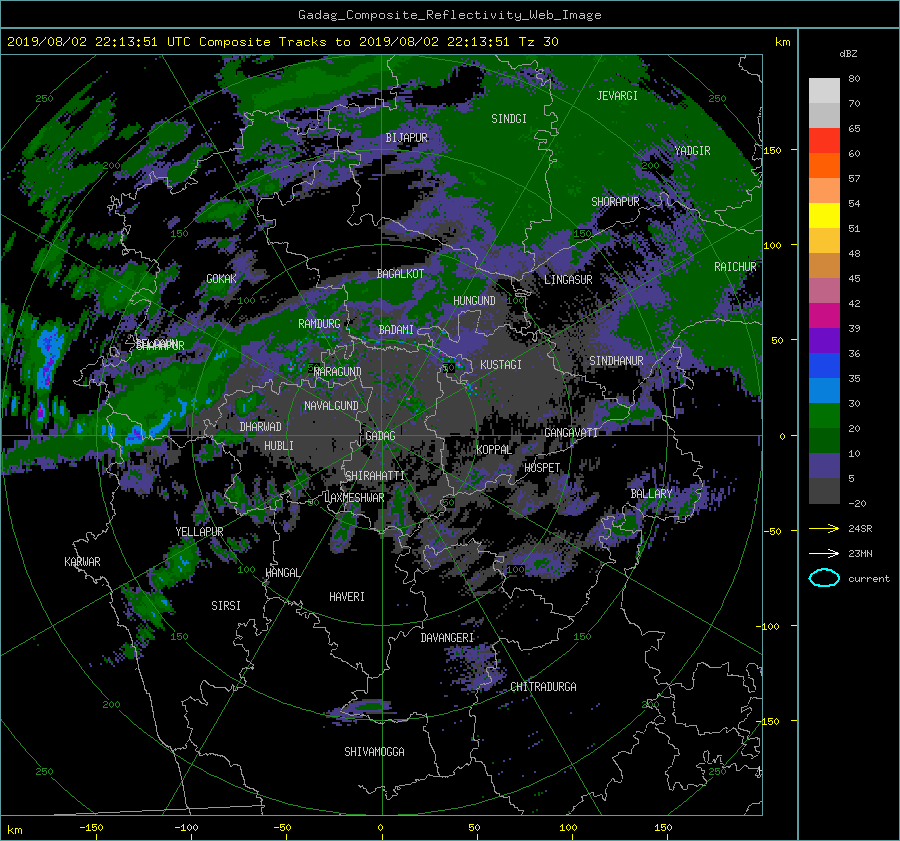The width and height of the screenshot is (900, 841).
Task: Click the DAVANGERI city label
Action: (x=447, y=638)
